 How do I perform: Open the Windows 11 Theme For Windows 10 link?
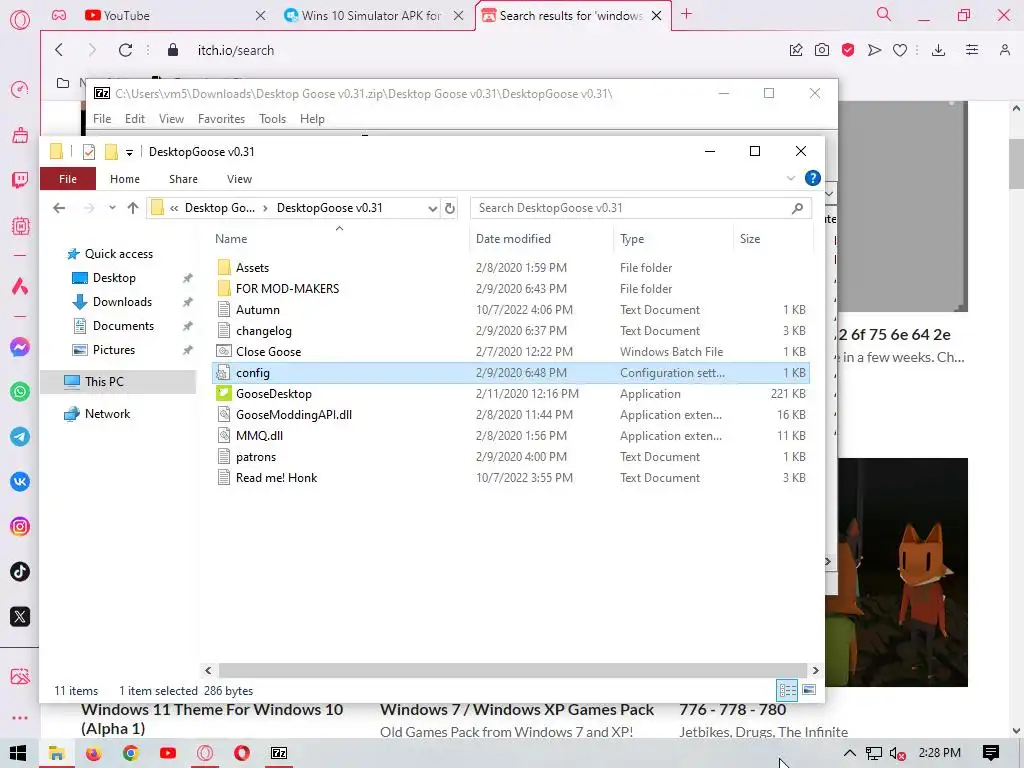point(212,718)
